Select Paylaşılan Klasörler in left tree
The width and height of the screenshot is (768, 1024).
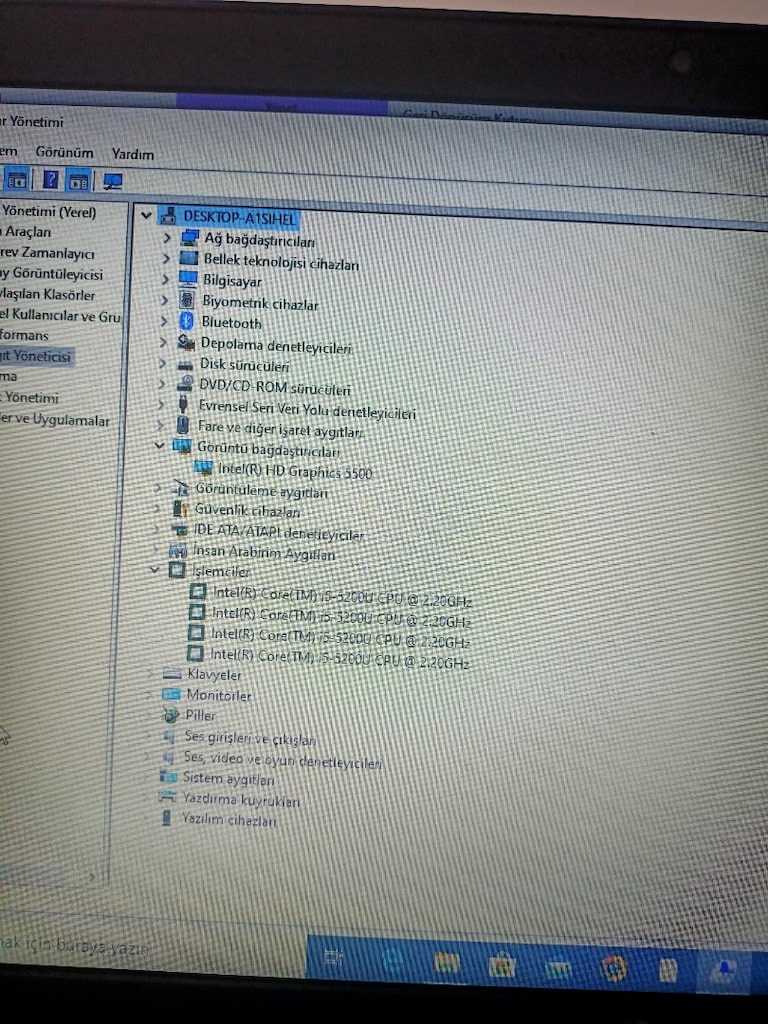coord(48,295)
